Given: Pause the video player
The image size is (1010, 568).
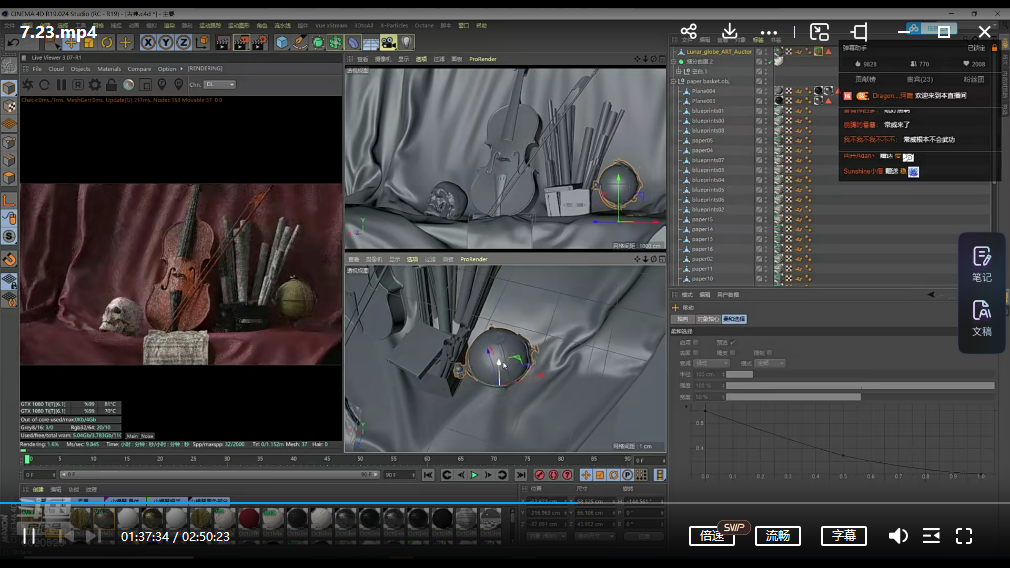Looking at the screenshot, I should tap(29, 536).
